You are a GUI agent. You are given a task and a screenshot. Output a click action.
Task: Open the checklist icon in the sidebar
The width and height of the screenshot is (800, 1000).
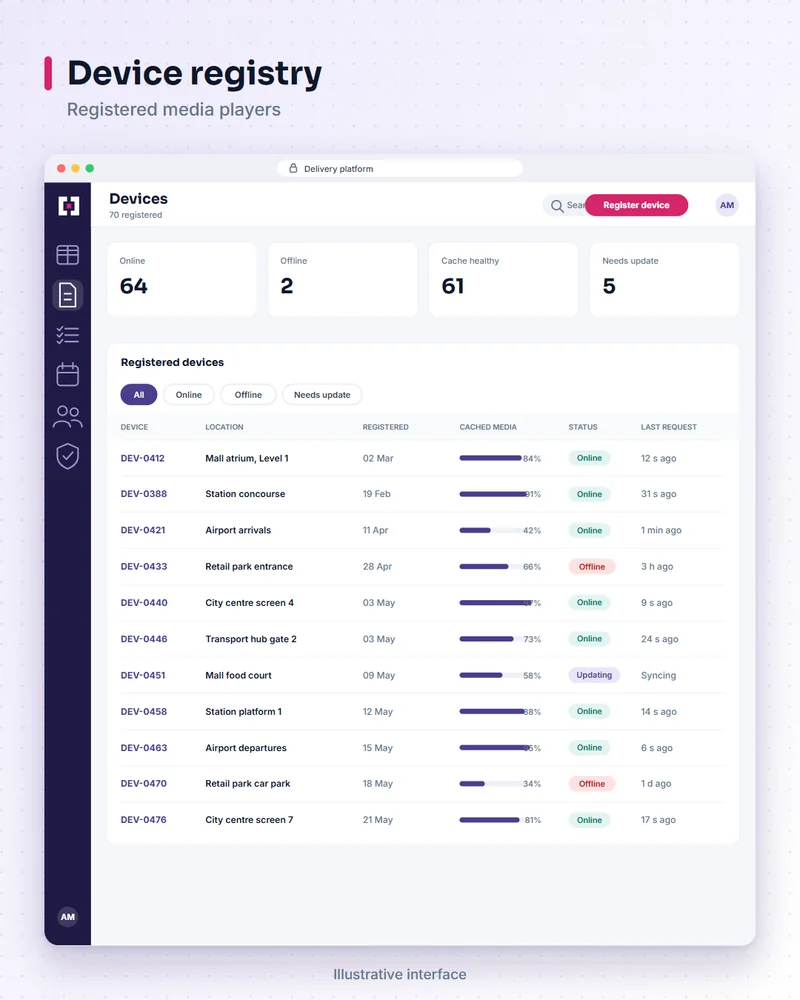68,335
